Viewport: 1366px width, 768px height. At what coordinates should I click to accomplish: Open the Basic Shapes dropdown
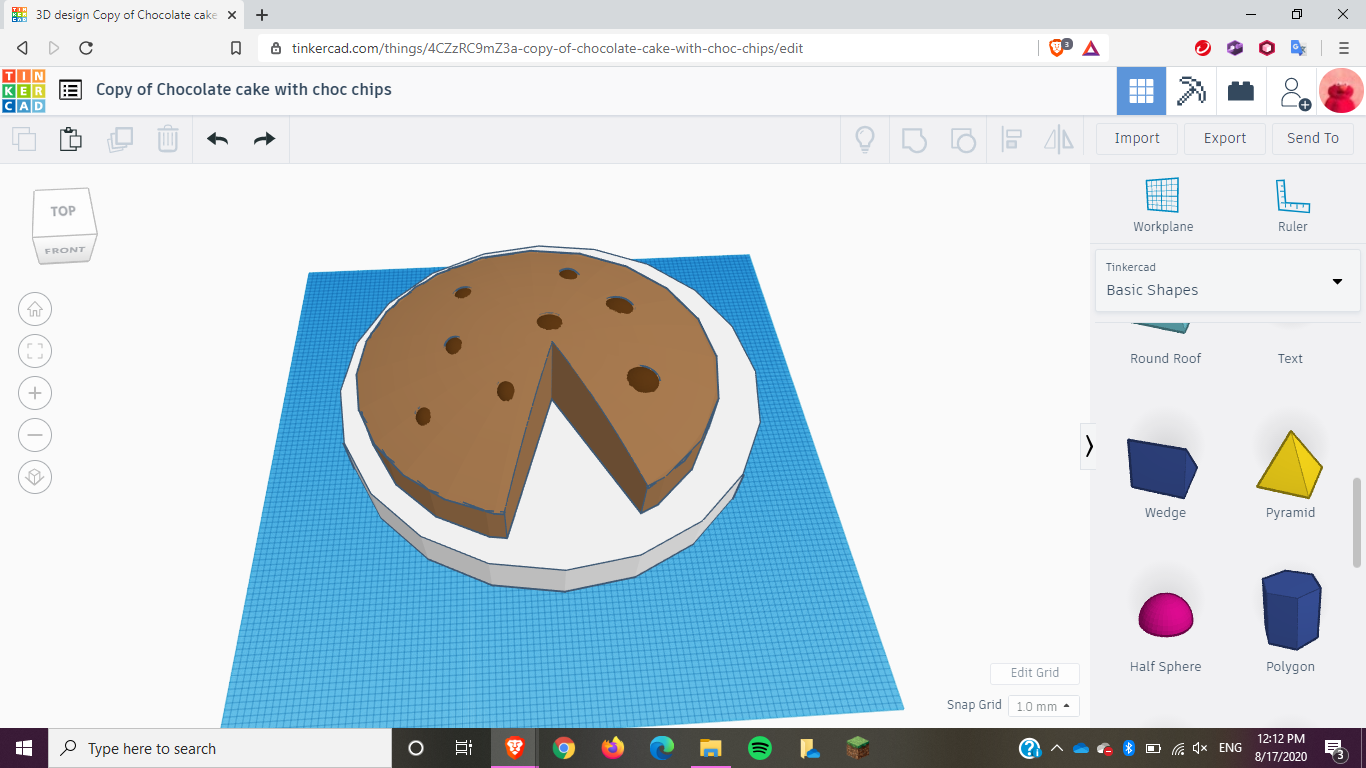[1227, 281]
